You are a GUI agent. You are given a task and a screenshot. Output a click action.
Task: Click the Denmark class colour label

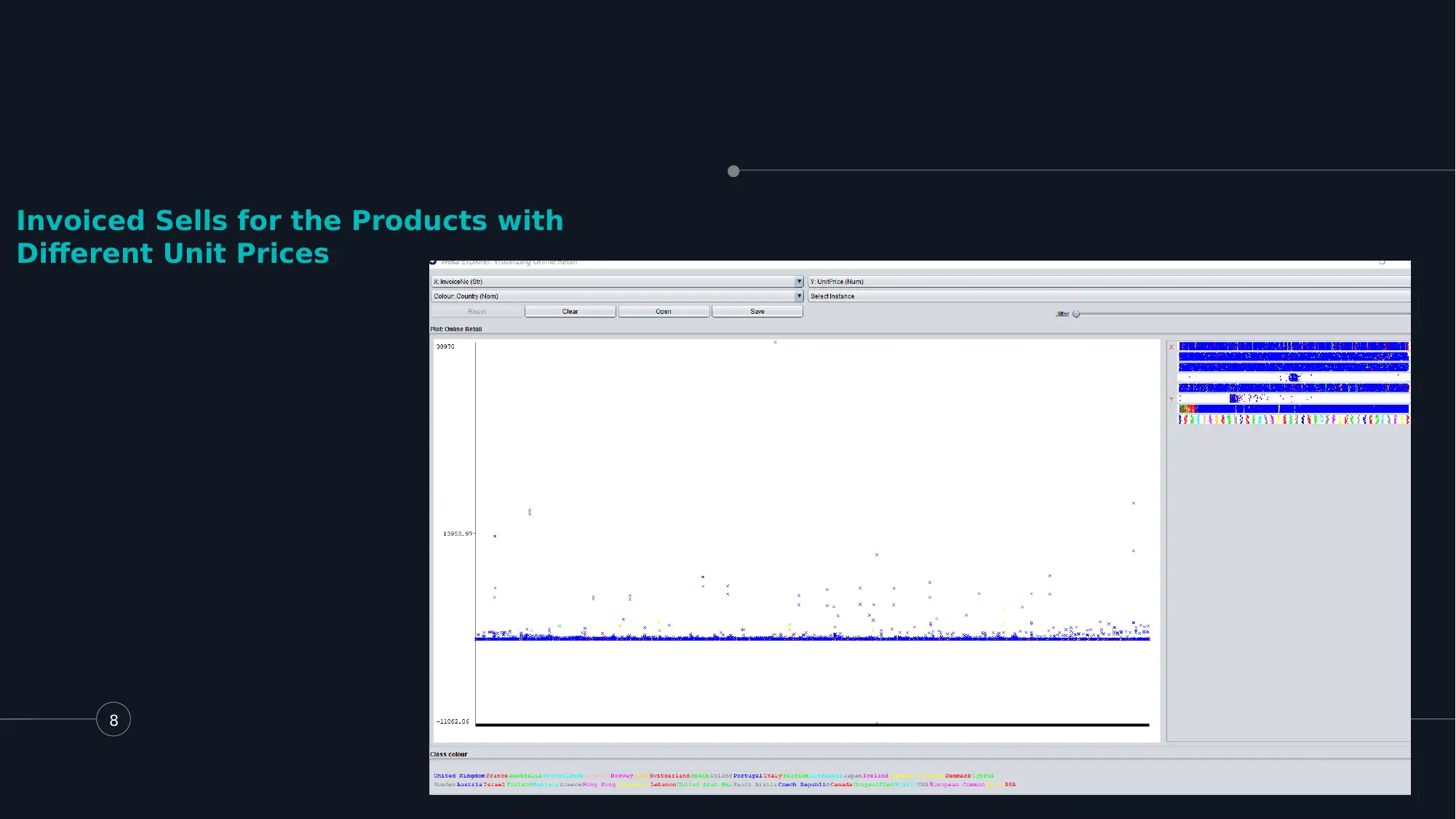click(958, 775)
